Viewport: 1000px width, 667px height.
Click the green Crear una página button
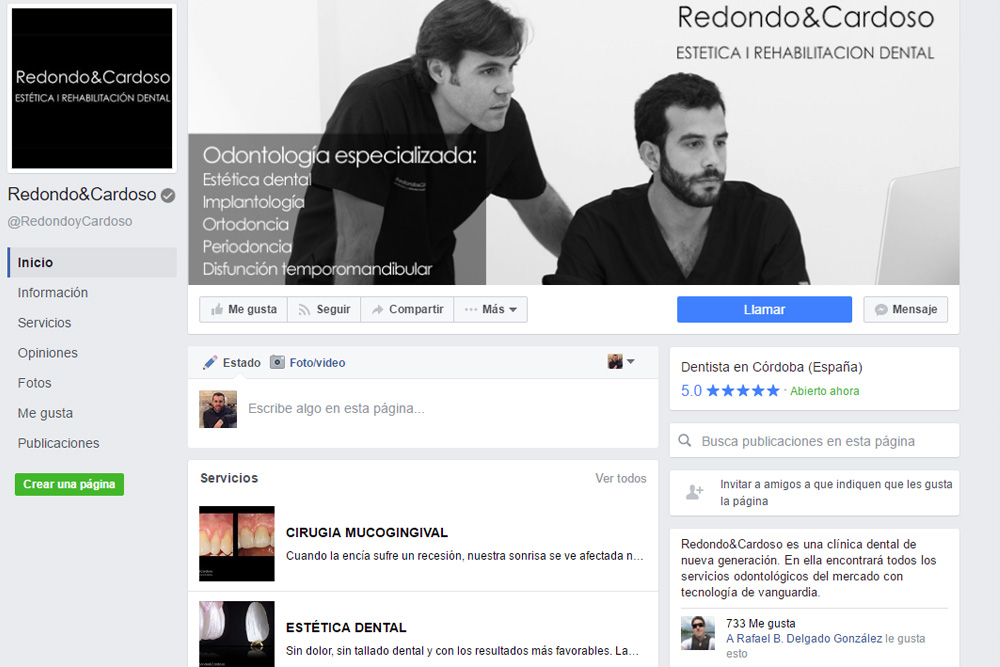coord(70,484)
